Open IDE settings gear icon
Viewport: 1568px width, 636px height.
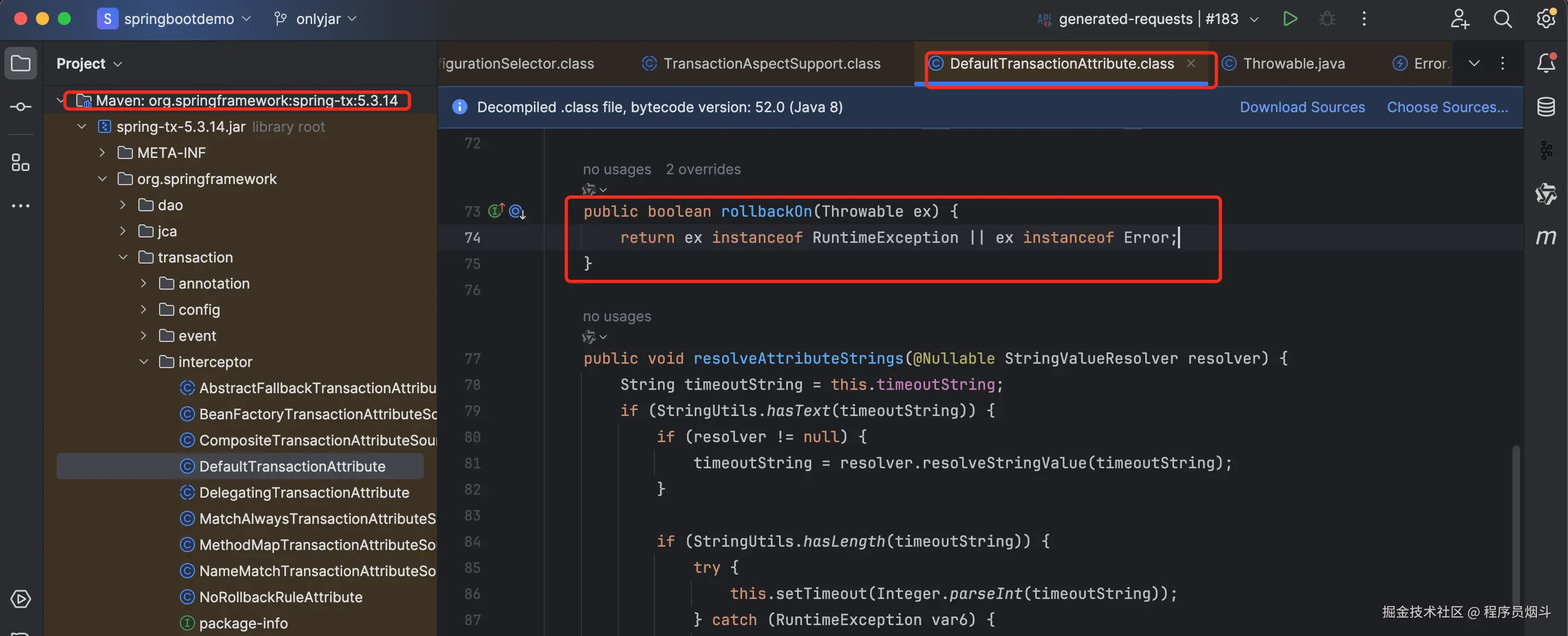click(1546, 19)
